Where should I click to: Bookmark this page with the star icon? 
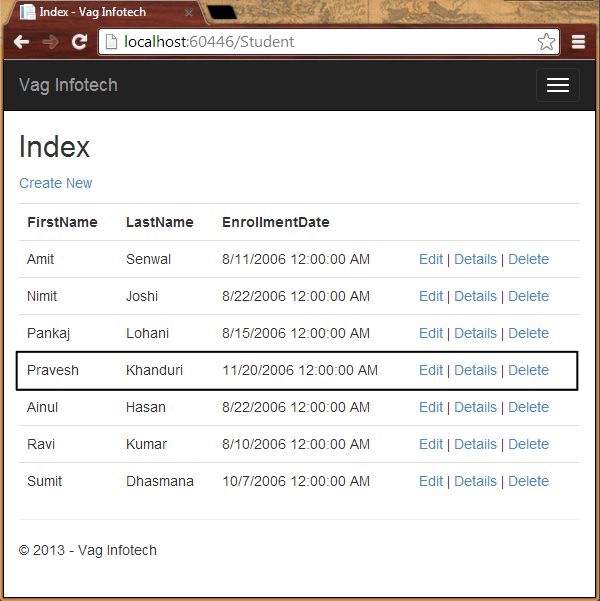point(546,41)
